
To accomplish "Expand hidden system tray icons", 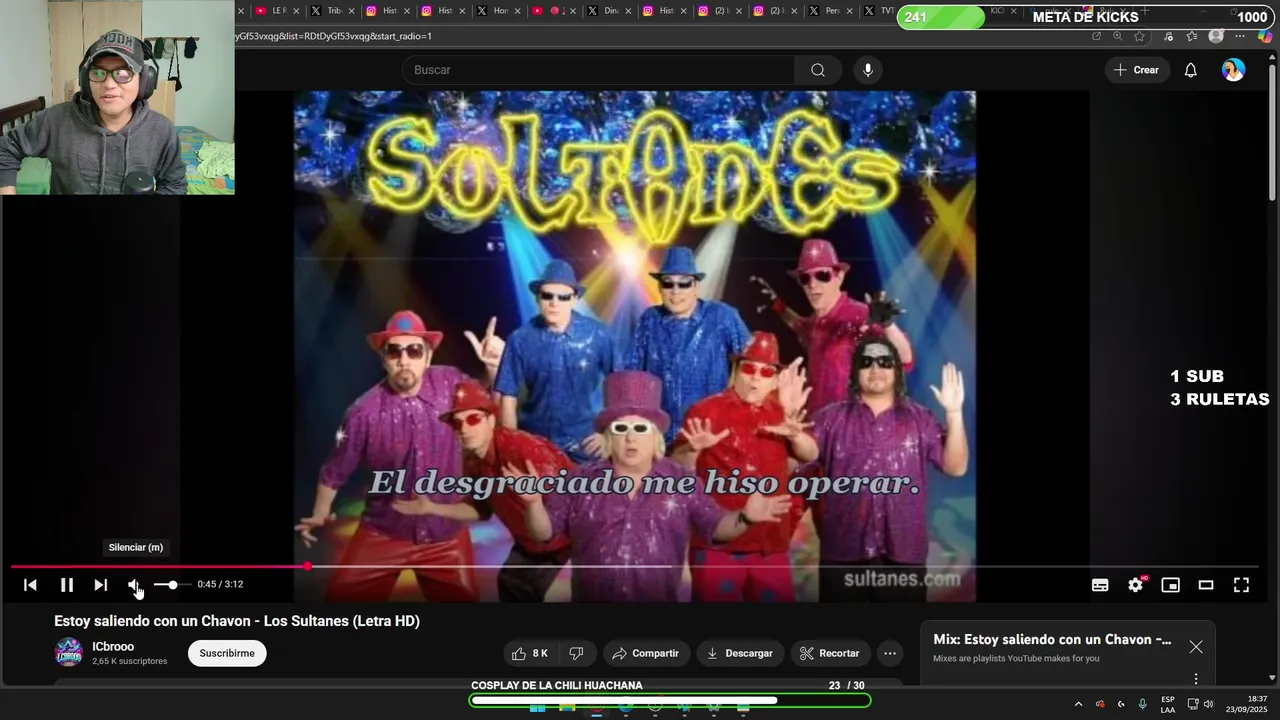I will tap(1078, 704).
